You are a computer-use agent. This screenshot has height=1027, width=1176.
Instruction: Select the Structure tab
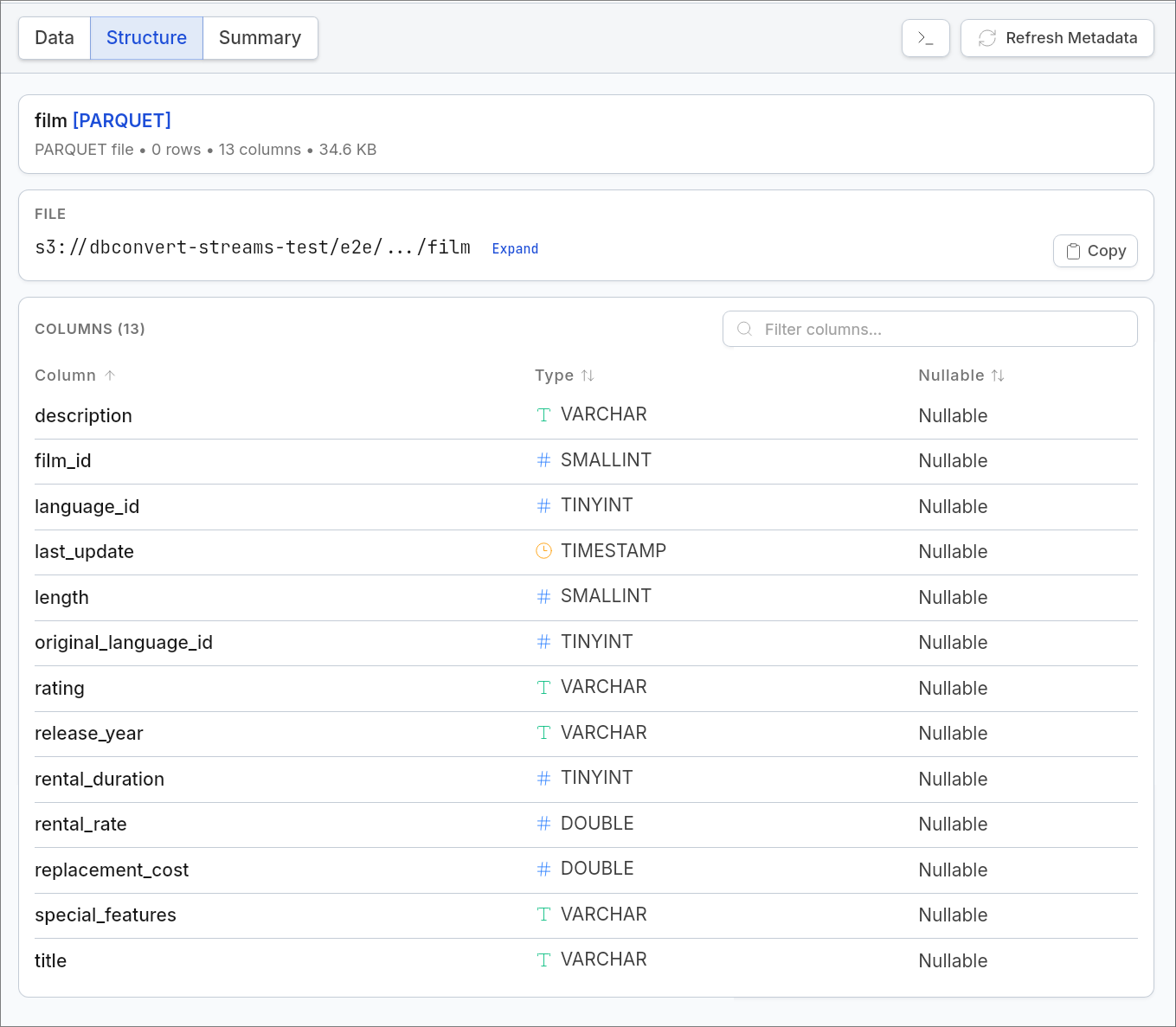click(x=146, y=38)
